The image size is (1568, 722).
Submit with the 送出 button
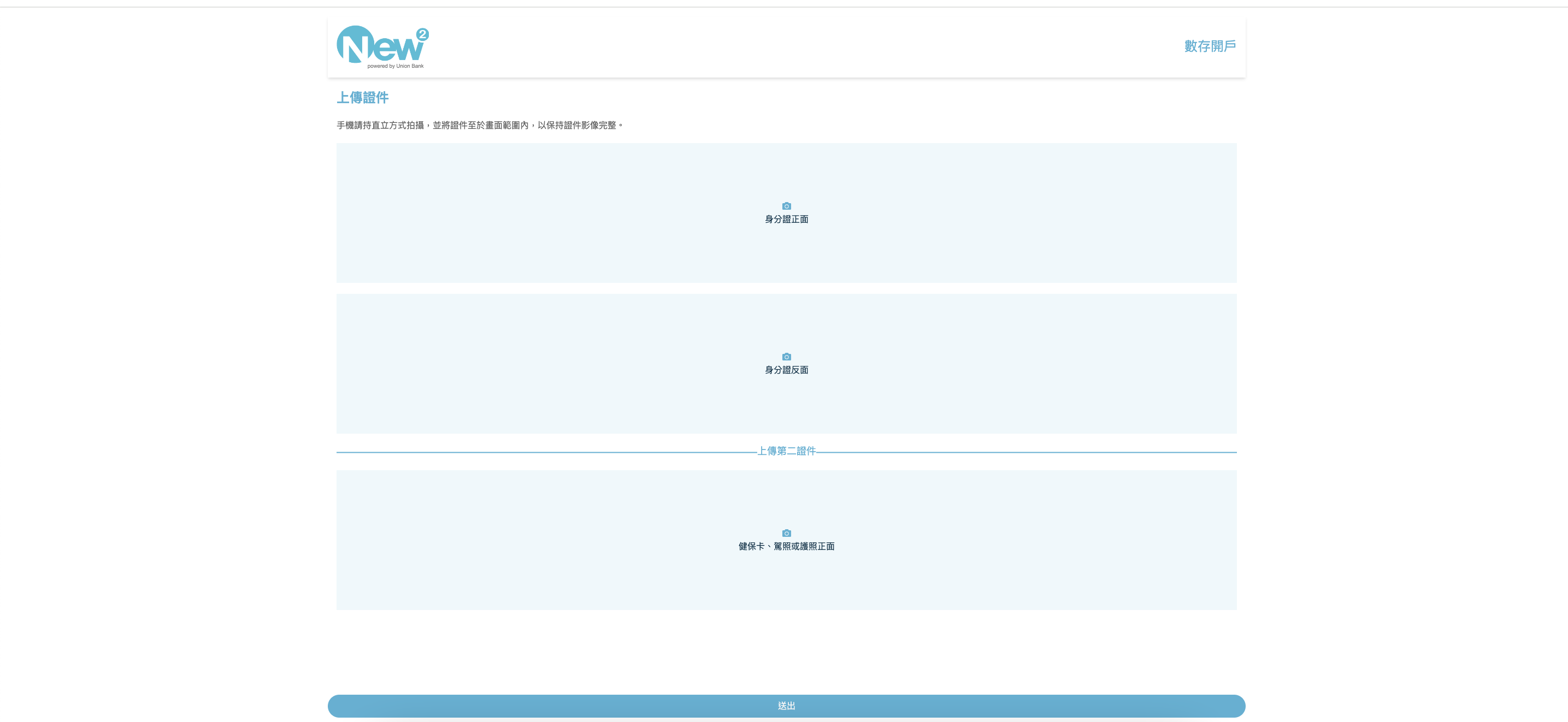pyautogui.click(x=786, y=706)
